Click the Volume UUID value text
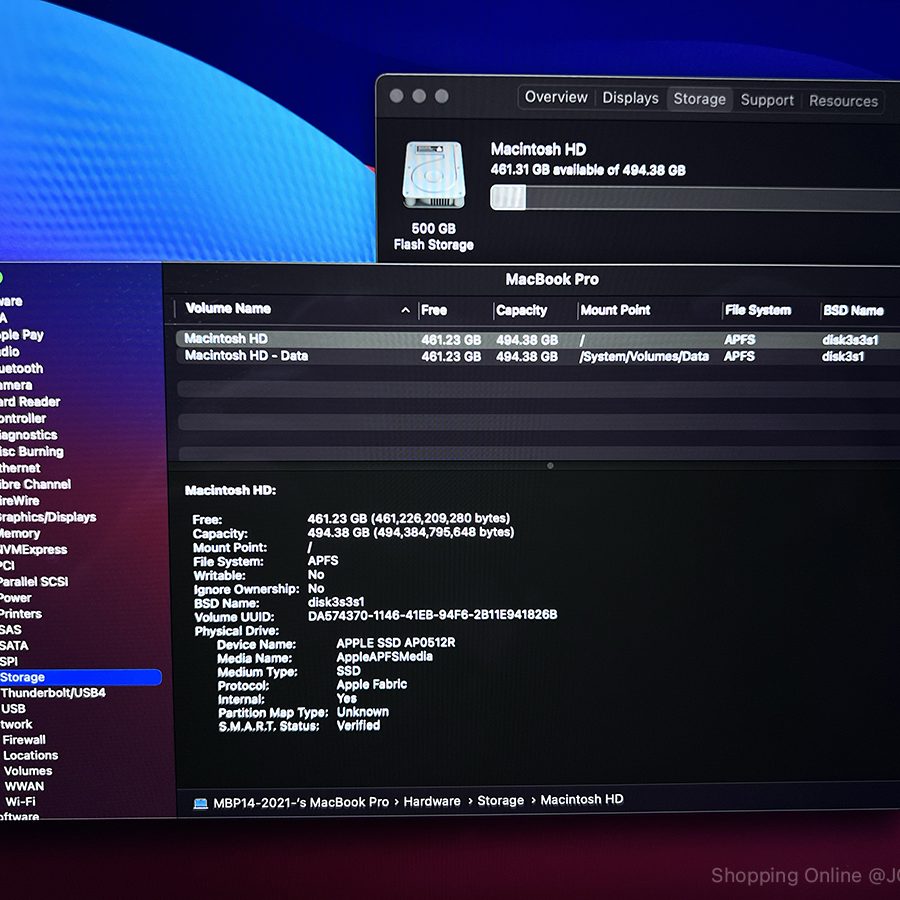900x900 pixels. (432, 615)
